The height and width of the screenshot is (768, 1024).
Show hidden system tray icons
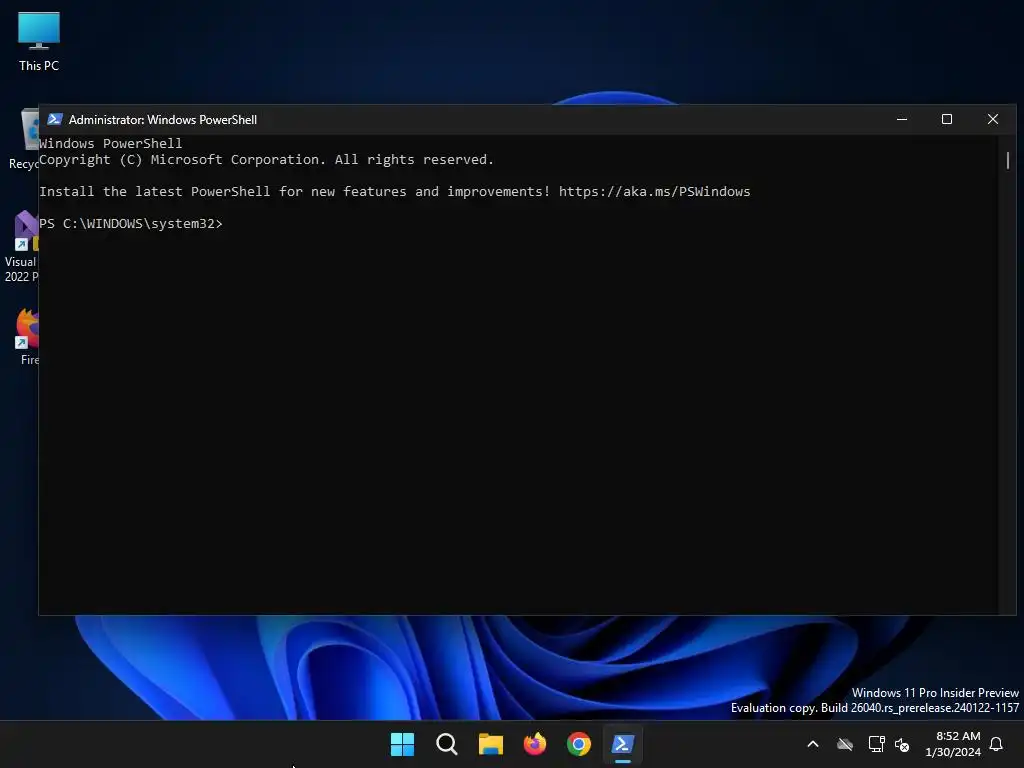click(x=813, y=744)
